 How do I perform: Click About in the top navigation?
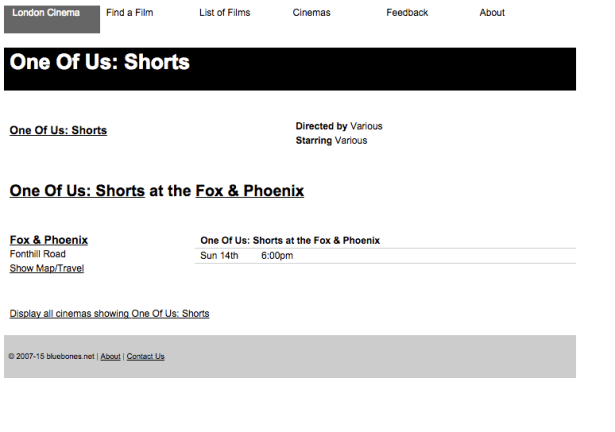(x=492, y=13)
